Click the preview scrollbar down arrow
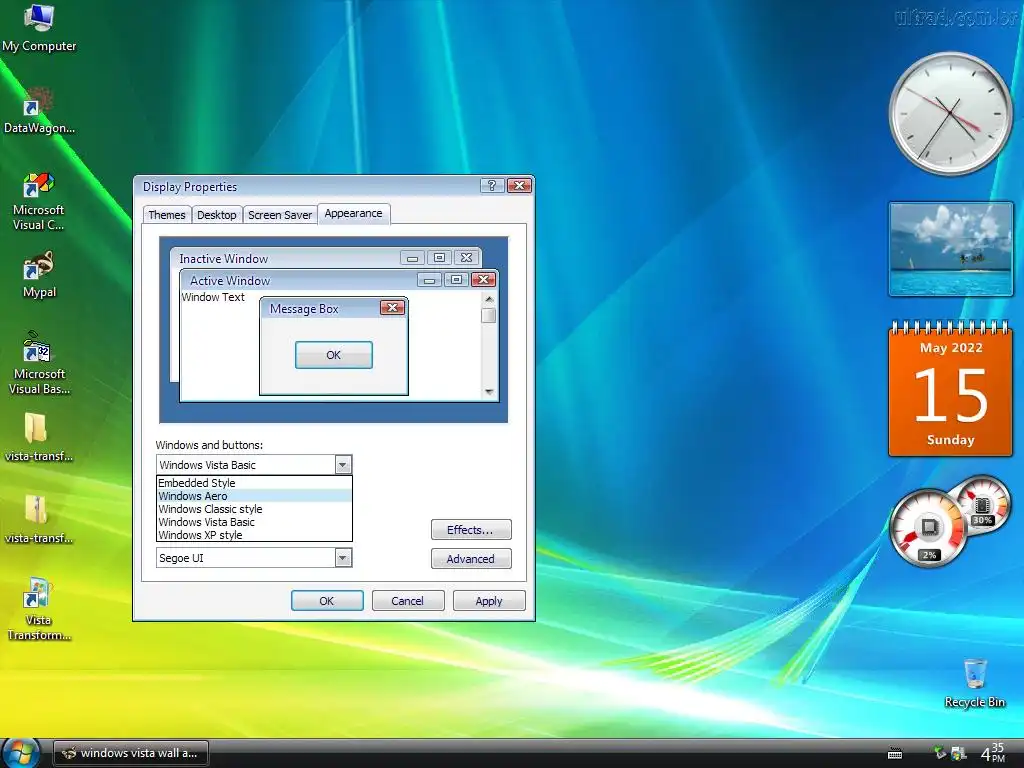The image size is (1024, 768). 488,392
